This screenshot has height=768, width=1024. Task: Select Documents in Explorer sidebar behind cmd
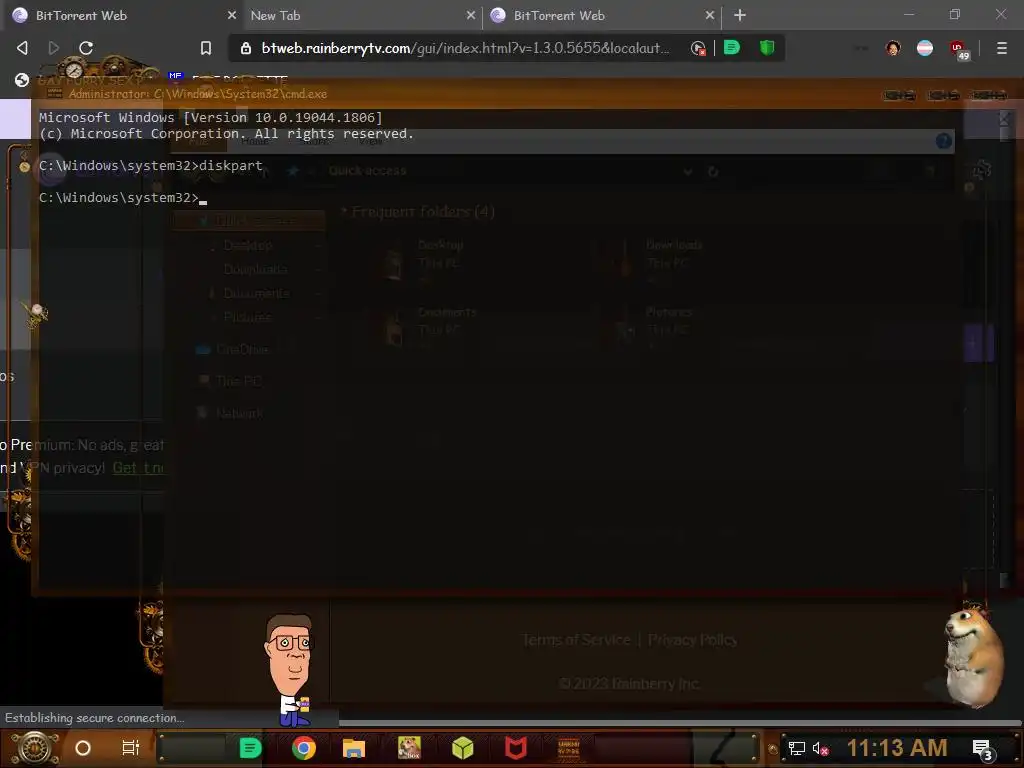point(256,293)
